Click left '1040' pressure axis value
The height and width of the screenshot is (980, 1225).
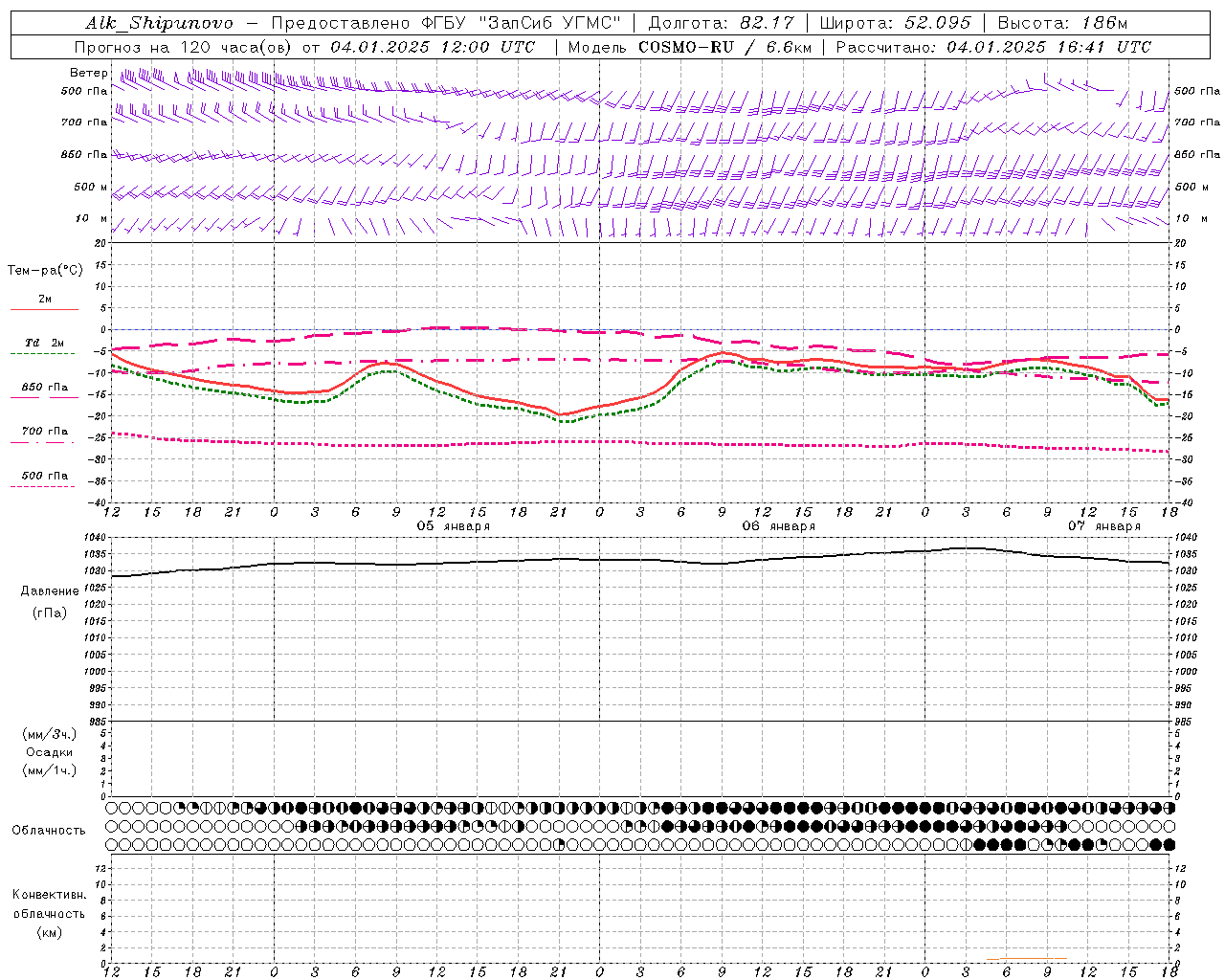[x=95, y=538]
